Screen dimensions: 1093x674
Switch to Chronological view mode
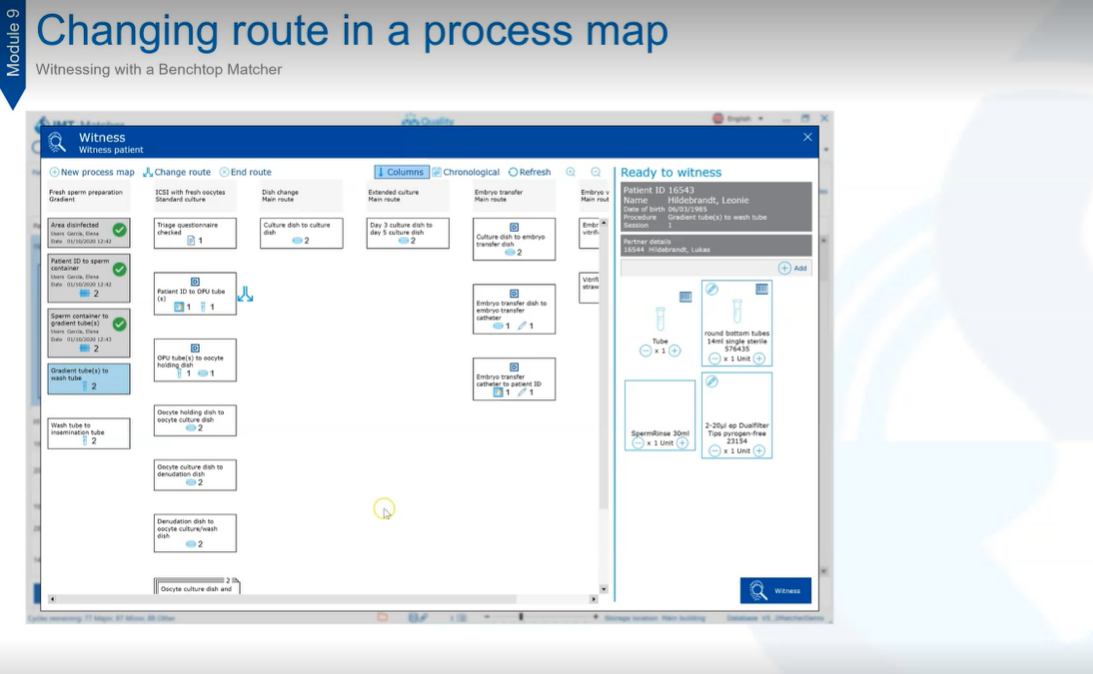[466, 172]
